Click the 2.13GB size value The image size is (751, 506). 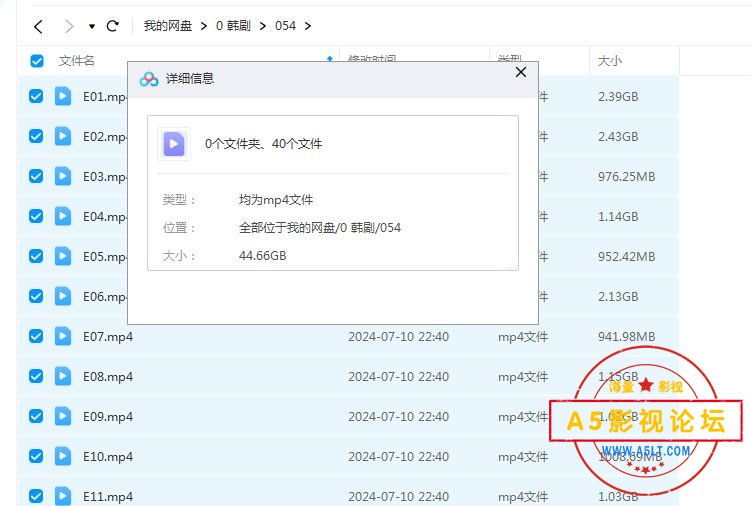[618, 297]
